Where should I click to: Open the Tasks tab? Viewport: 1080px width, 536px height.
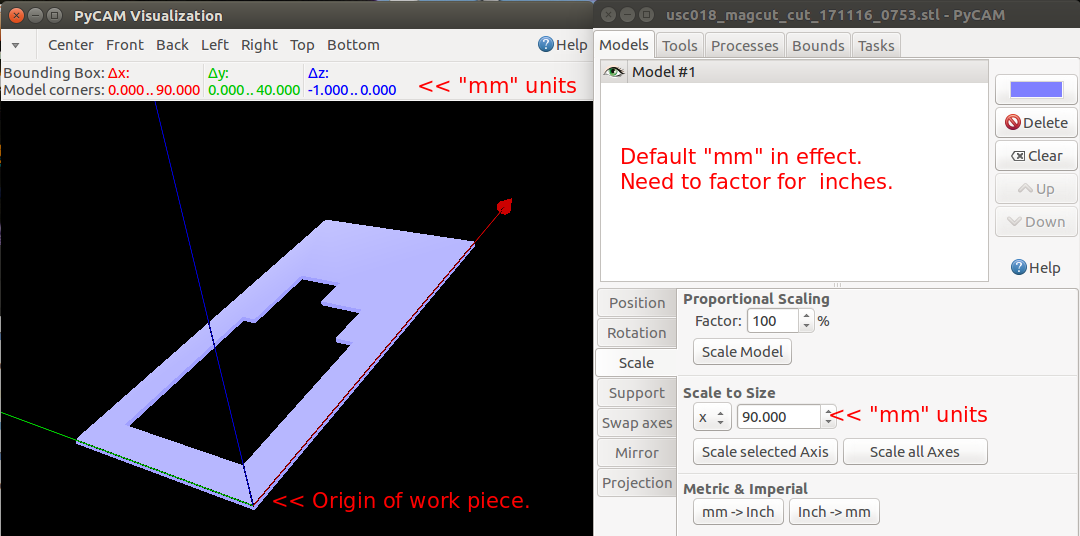click(x=876, y=45)
